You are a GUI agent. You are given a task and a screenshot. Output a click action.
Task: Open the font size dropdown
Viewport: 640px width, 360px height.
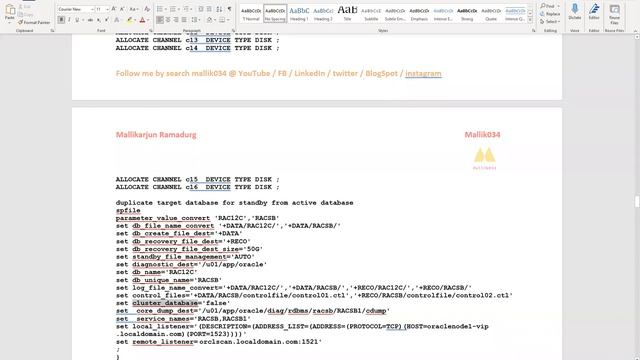click(x=107, y=9)
